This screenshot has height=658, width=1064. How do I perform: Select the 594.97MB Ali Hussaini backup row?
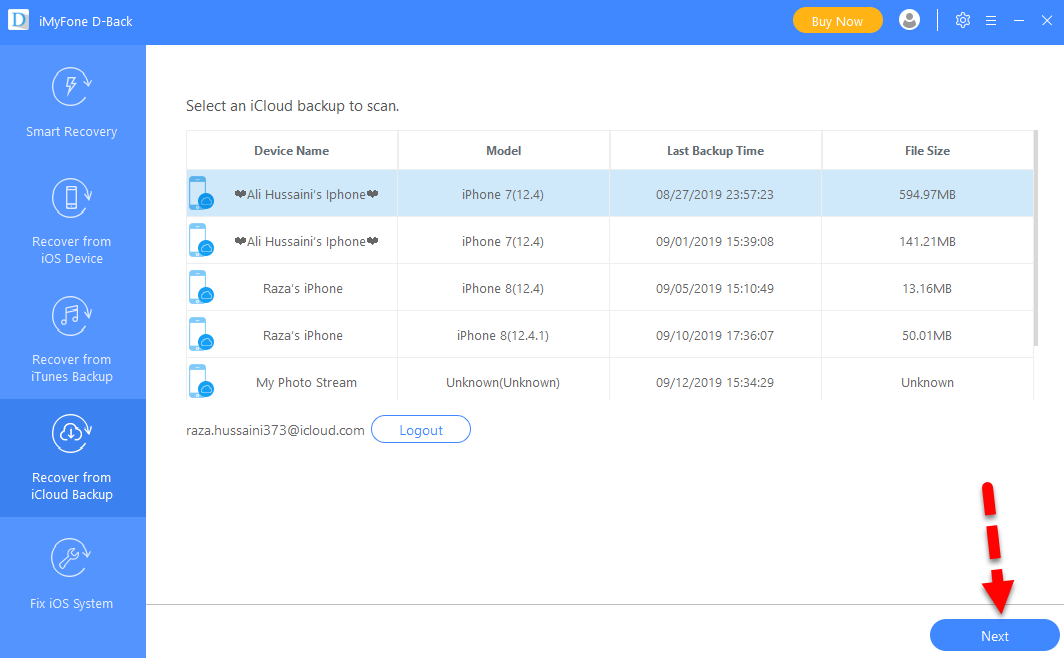point(610,194)
